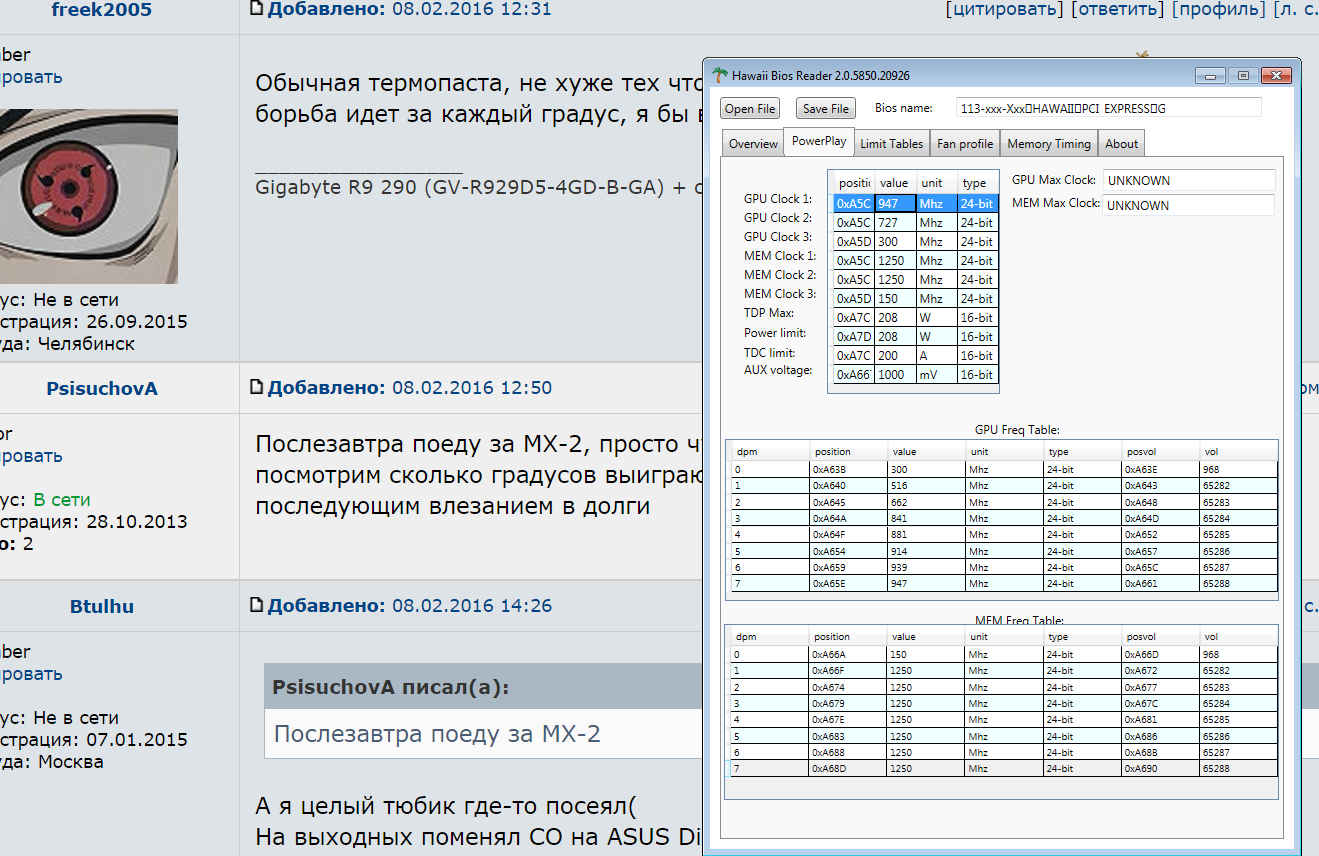The width and height of the screenshot is (1319, 856).
Task: Open File in Hawaii Bios Reader
Action: pyautogui.click(x=750, y=108)
